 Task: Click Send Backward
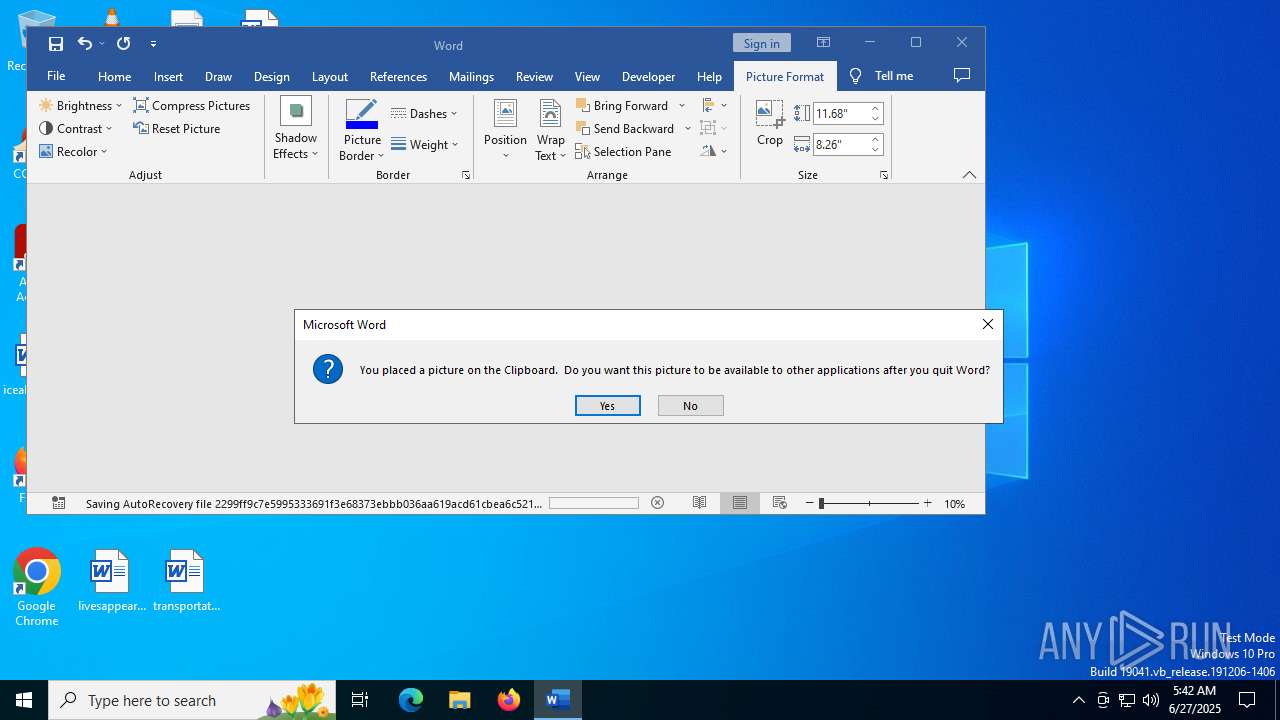tap(625, 128)
